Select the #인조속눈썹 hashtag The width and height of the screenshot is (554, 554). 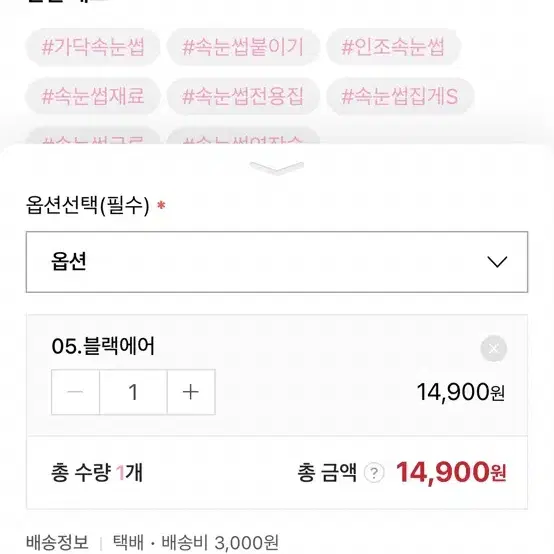click(x=393, y=47)
